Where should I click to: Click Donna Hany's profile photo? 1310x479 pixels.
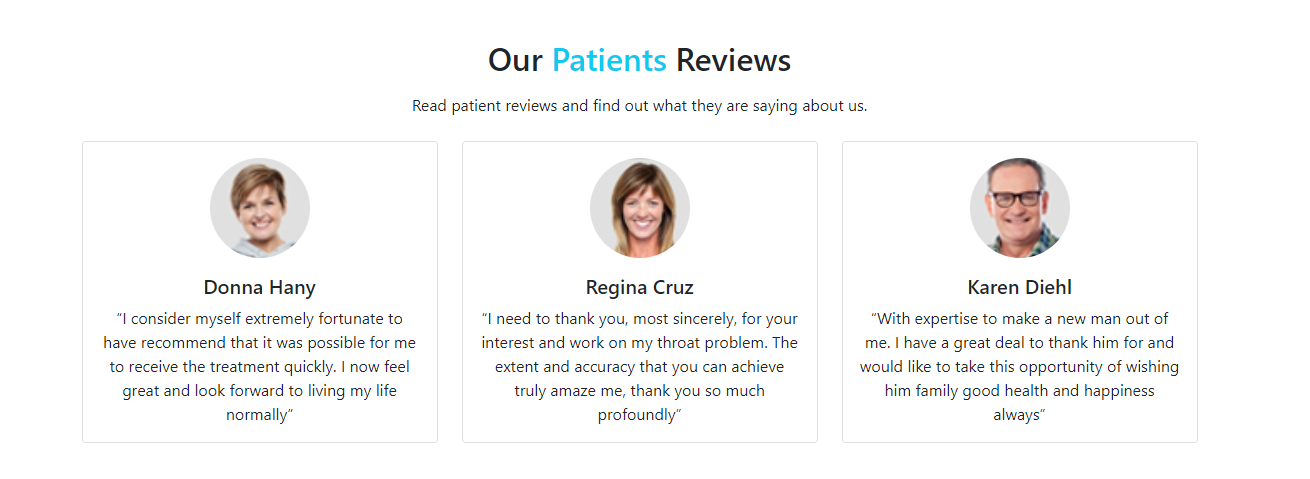tap(260, 208)
